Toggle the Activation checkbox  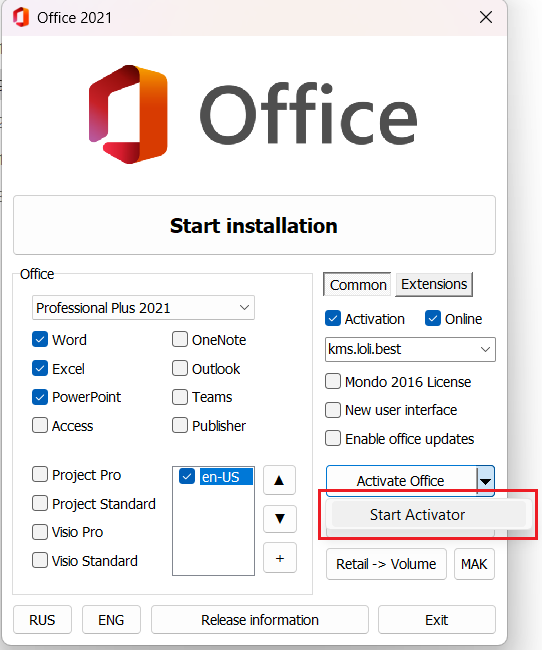point(333,318)
